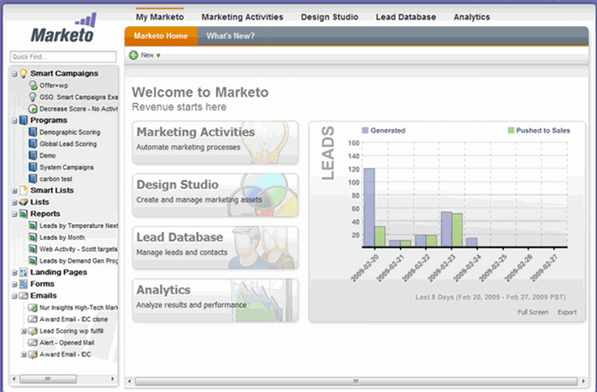
Task: Click the Decrease Score campaign icon
Action: point(33,109)
